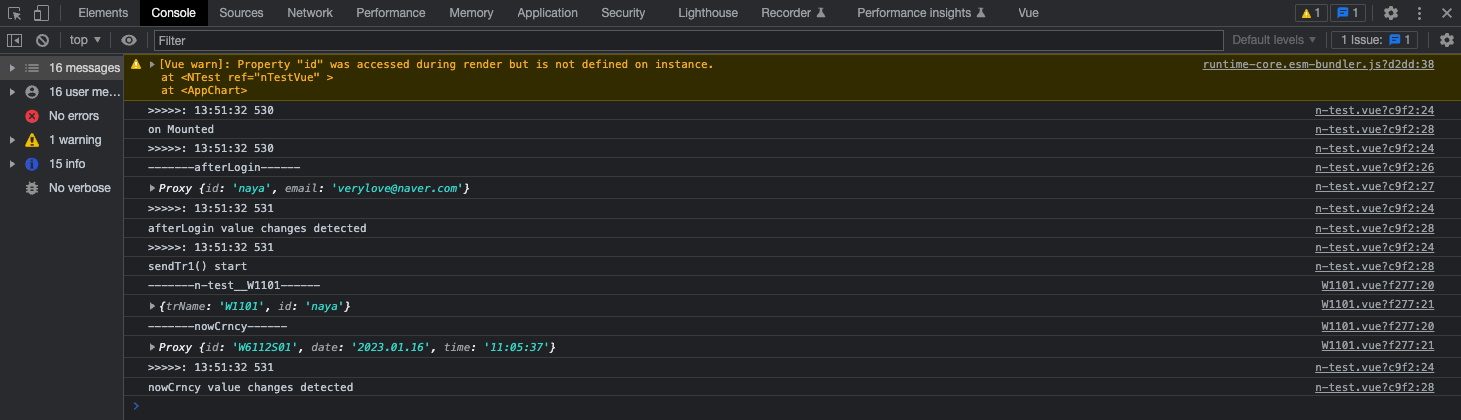This screenshot has width=1461, height=420.
Task: Open W1101.vue:21 link beside trName object
Action: click(1378, 305)
